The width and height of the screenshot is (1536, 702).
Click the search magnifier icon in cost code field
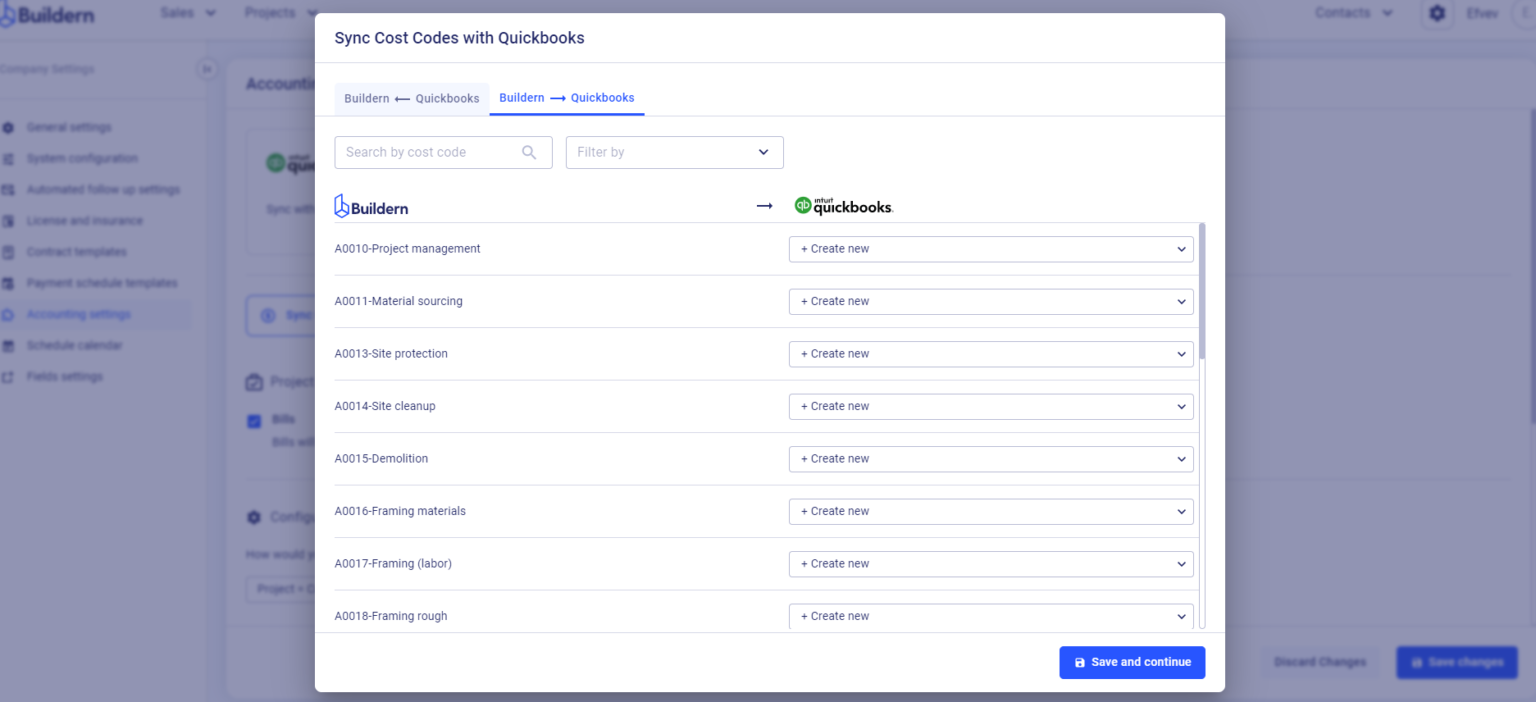point(529,152)
